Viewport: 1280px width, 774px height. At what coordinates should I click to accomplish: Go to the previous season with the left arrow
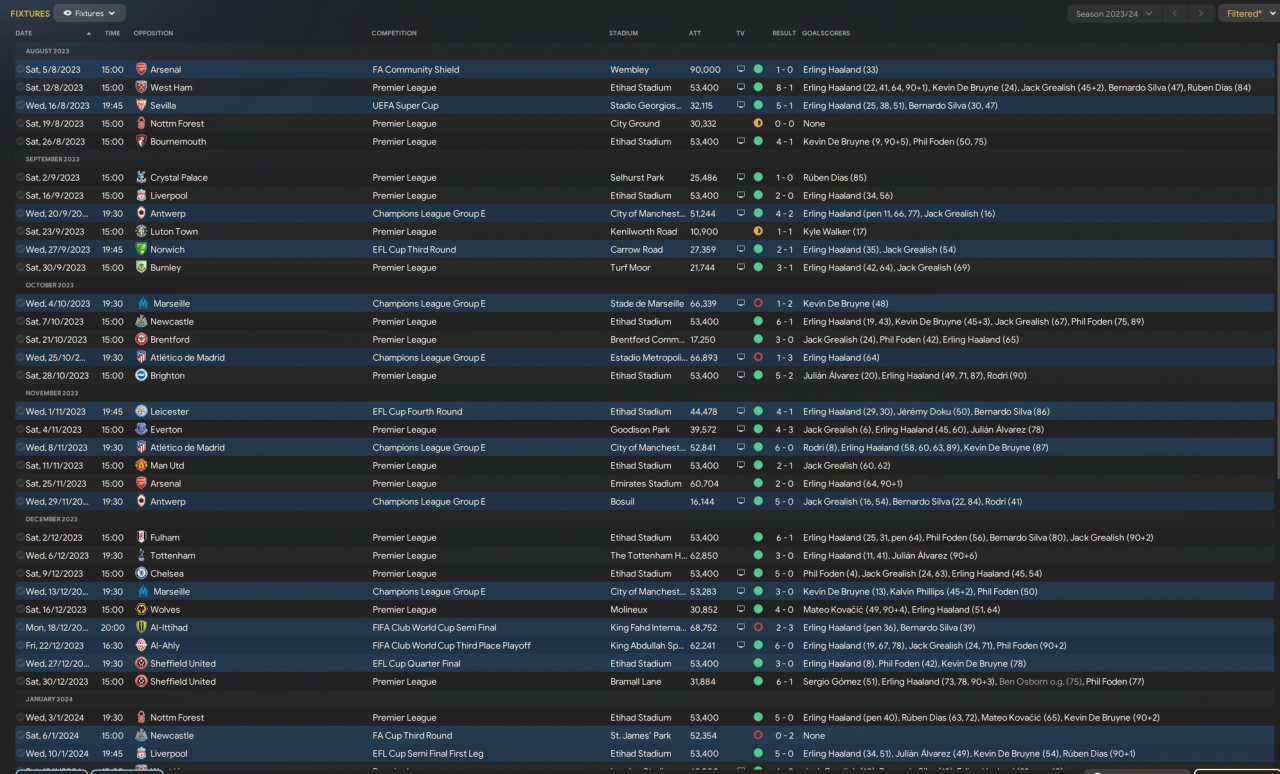1175,14
